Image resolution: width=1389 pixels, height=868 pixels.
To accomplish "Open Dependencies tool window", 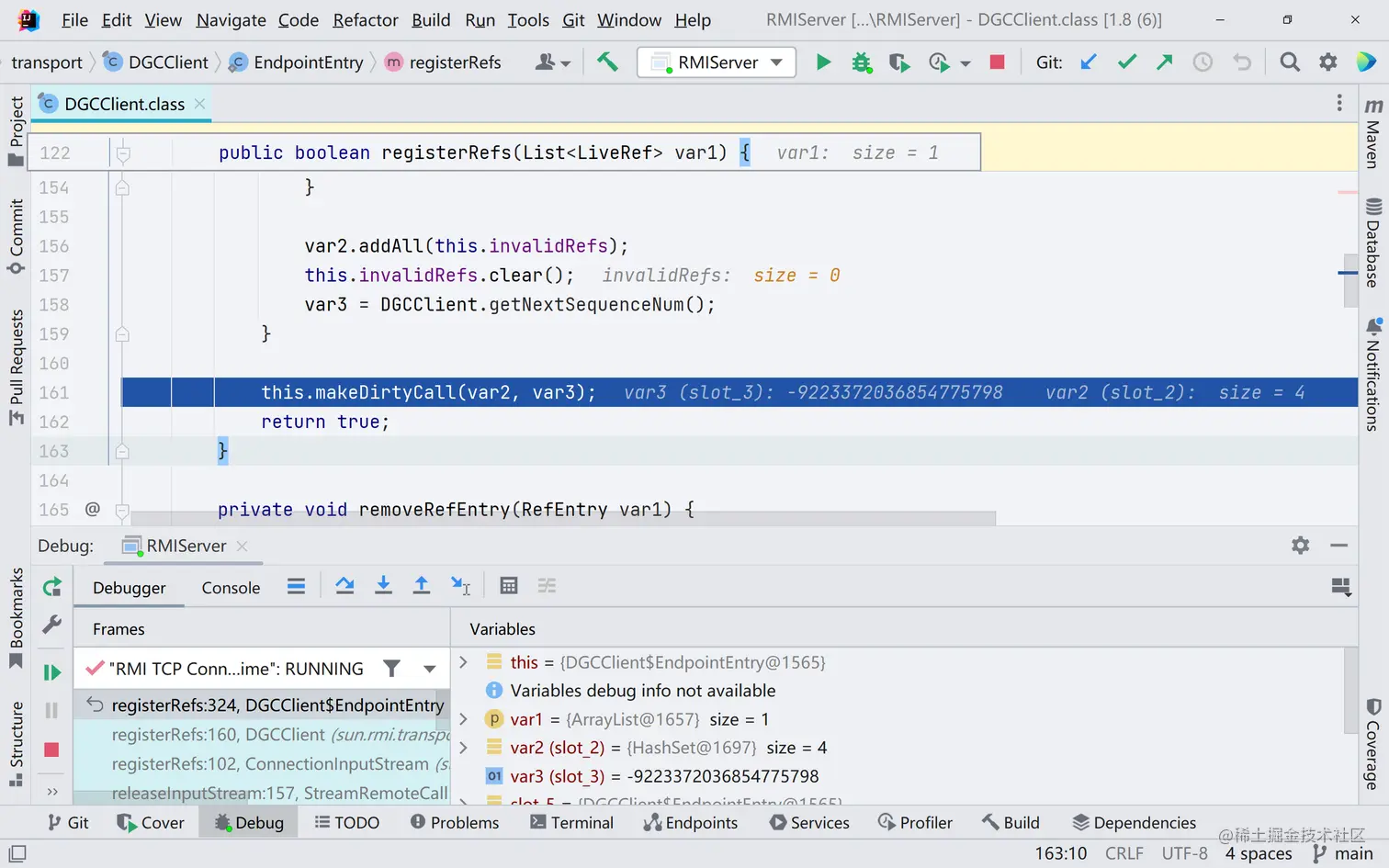I will 1135,822.
